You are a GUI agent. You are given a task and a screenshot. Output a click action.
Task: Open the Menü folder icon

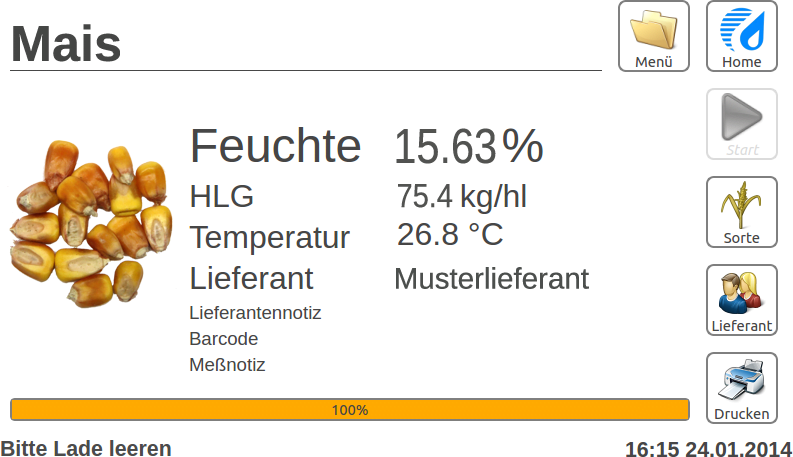coord(653,36)
